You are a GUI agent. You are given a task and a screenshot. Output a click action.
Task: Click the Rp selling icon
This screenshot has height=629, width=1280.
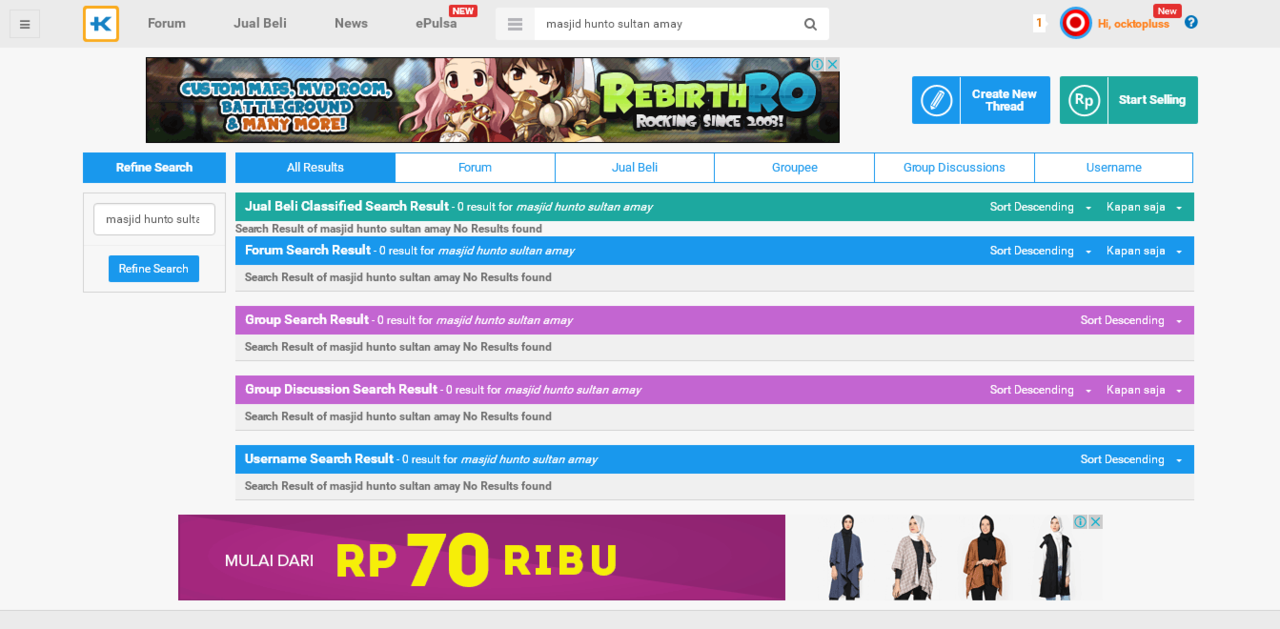[1084, 100]
